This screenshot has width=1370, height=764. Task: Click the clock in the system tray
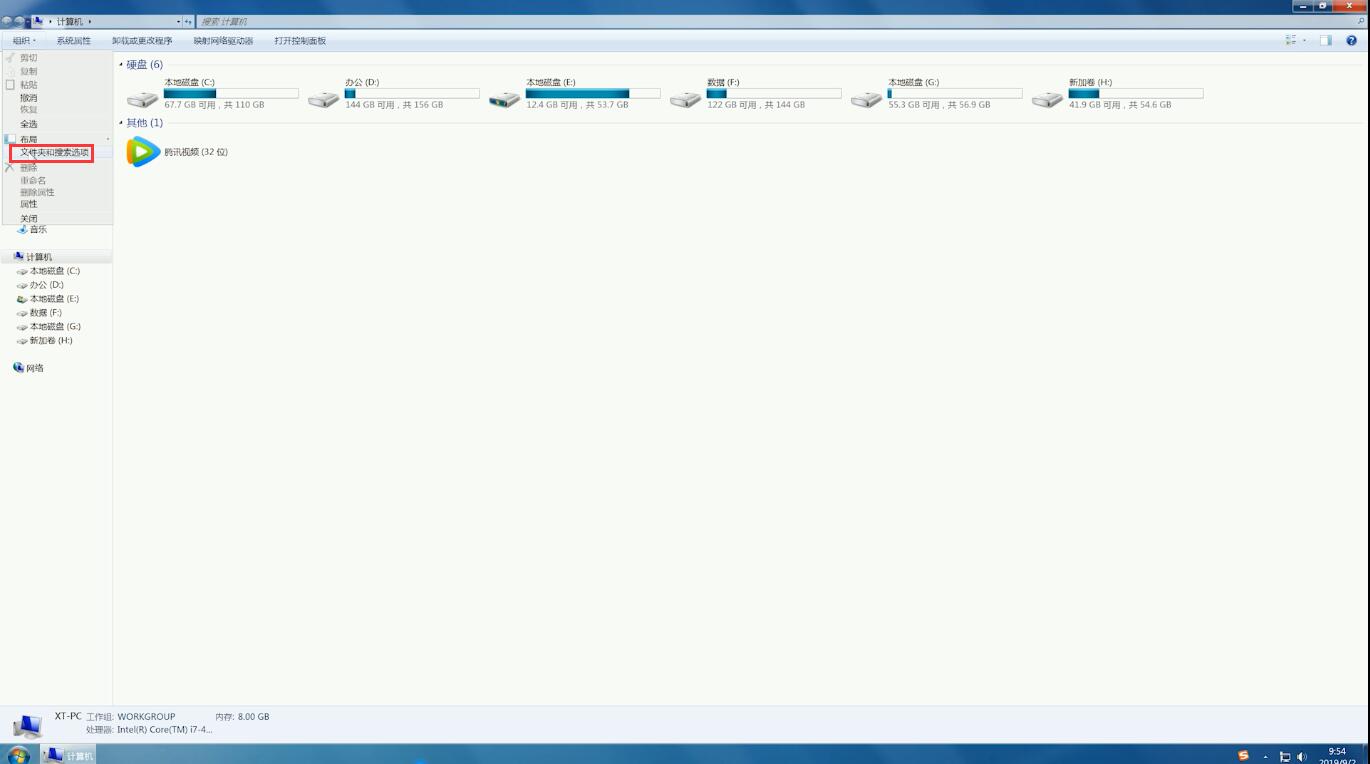1337,756
